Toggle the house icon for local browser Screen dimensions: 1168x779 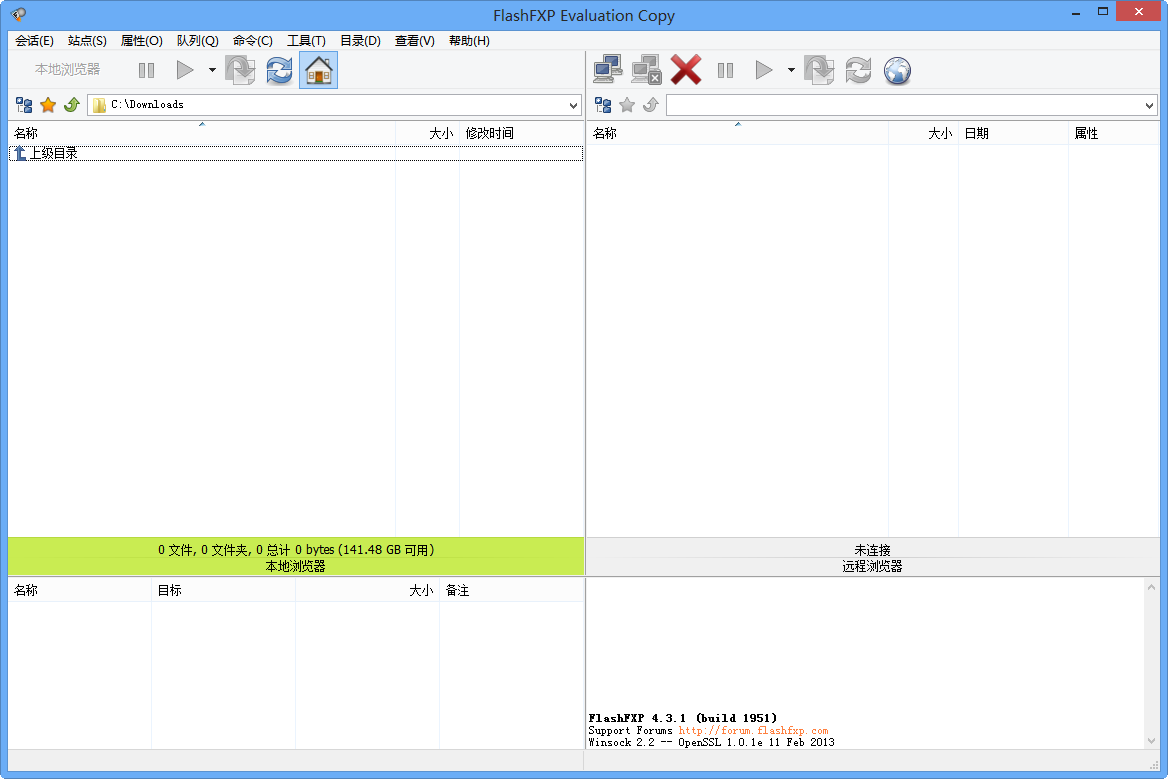pyautogui.click(x=318, y=70)
